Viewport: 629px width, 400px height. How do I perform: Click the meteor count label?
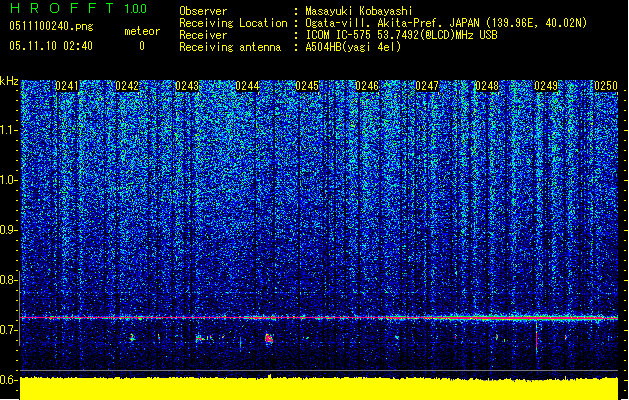[x=142, y=31]
